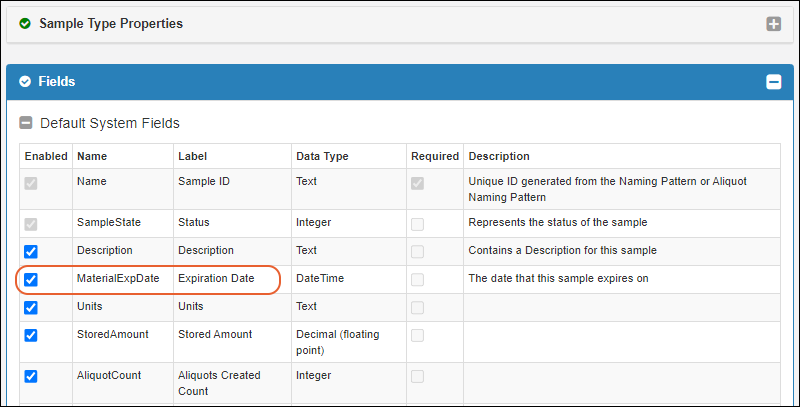Click the Data Type column header
Viewport: 800px width, 407px height.
coord(322,157)
